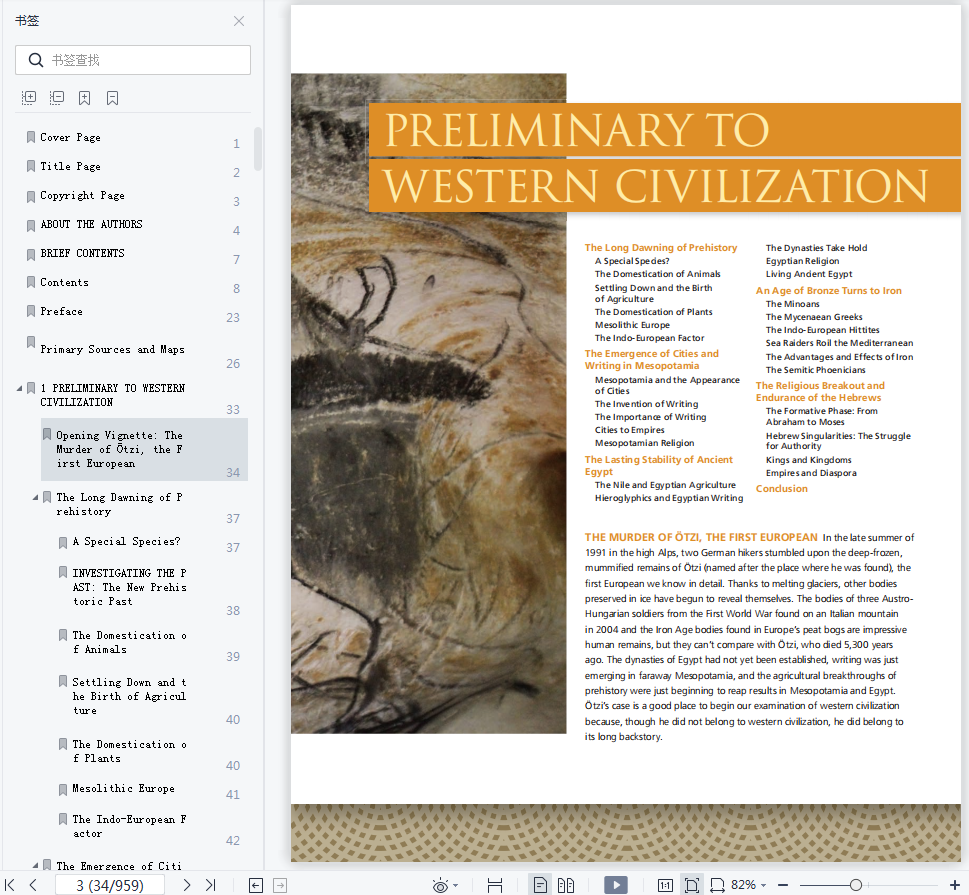Click the go forward to next view icon
The width and height of the screenshot is (969, 895).
tap(279, 885)
